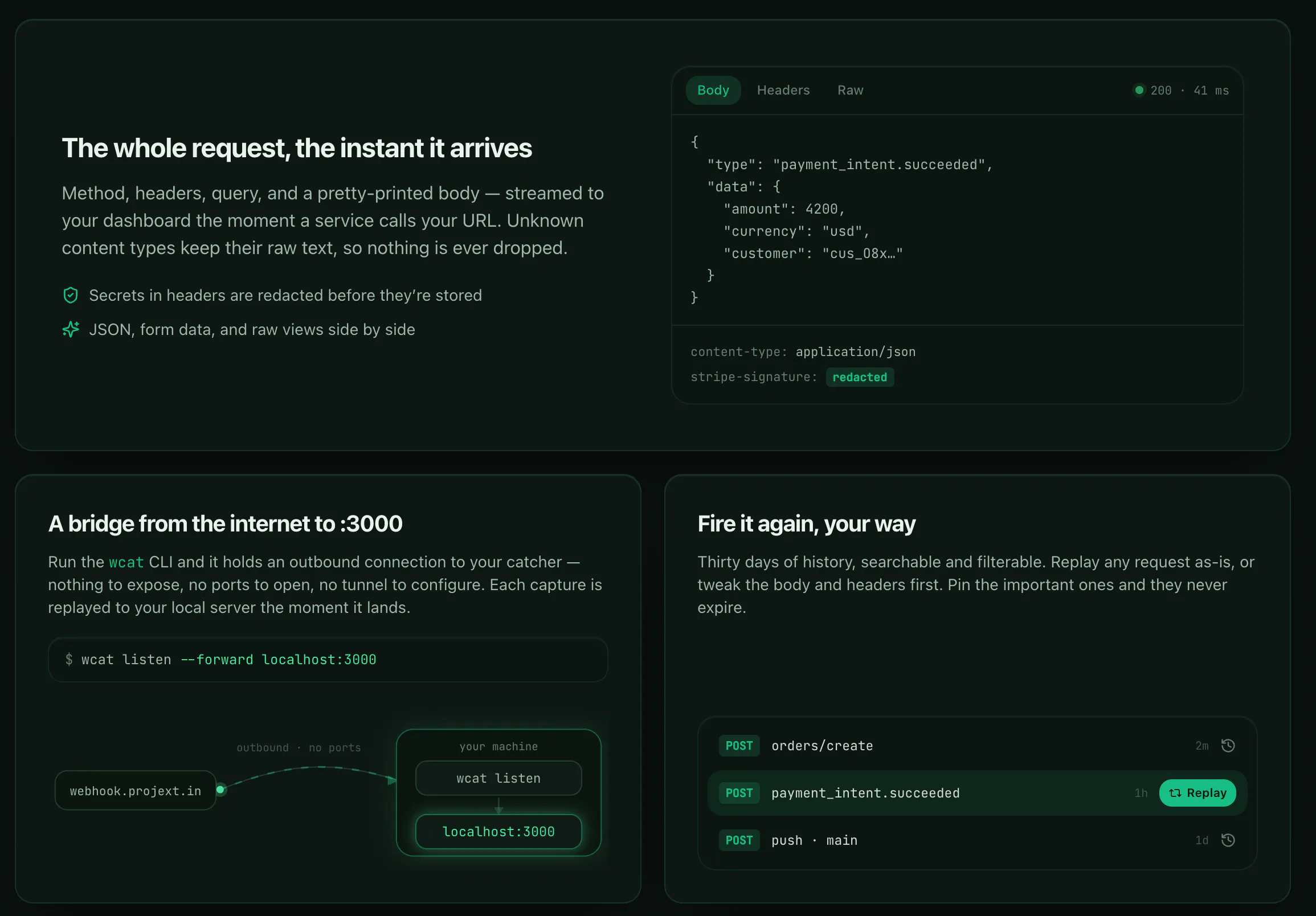Click the heading The whole request, the instant it arrives
This screenshot has height=916, width=1316.
pyautogui.click(x=297, y=148)
